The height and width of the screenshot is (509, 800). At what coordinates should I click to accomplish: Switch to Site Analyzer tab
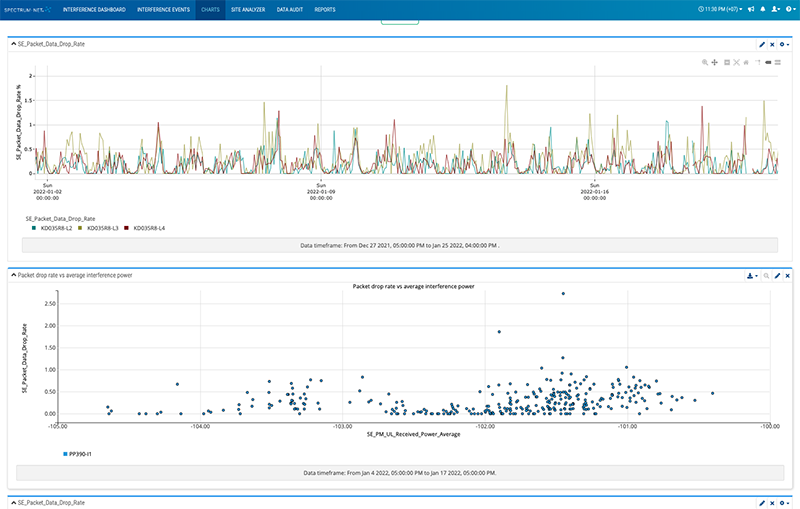[x=248, y=10]
